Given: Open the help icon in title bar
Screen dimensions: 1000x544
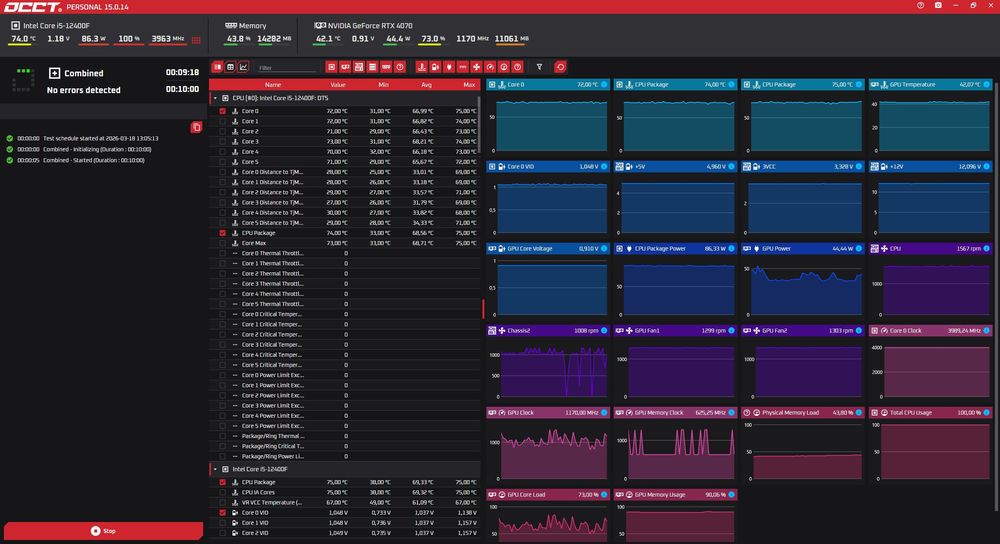Looking at the screenshot, I should click(x=920, y=6).
